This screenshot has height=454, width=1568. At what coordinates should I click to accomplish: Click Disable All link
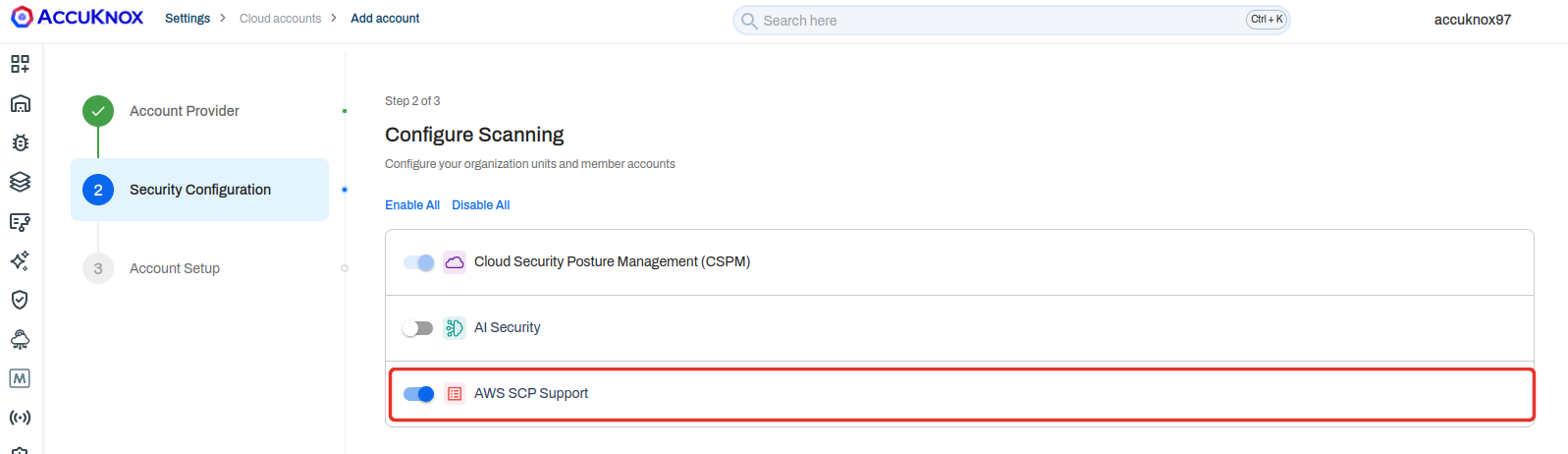481,205
